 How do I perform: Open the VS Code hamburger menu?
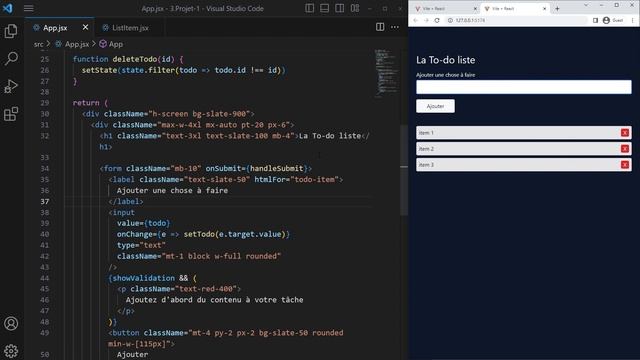(29, 8)
